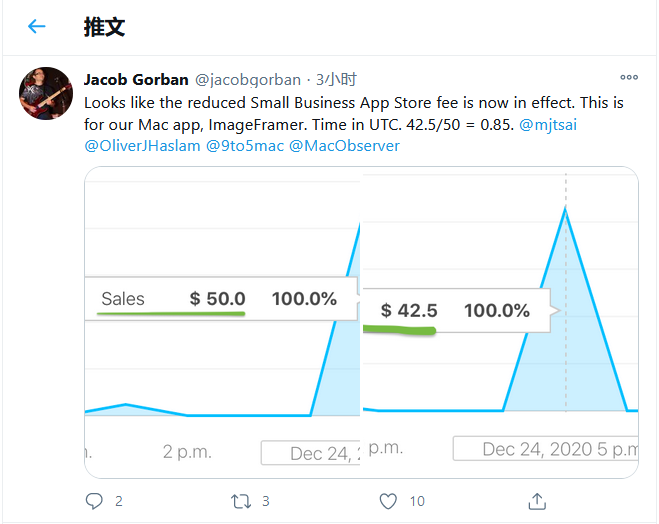Click the 3小时 tweet timestamp

[x=337, y=79]
